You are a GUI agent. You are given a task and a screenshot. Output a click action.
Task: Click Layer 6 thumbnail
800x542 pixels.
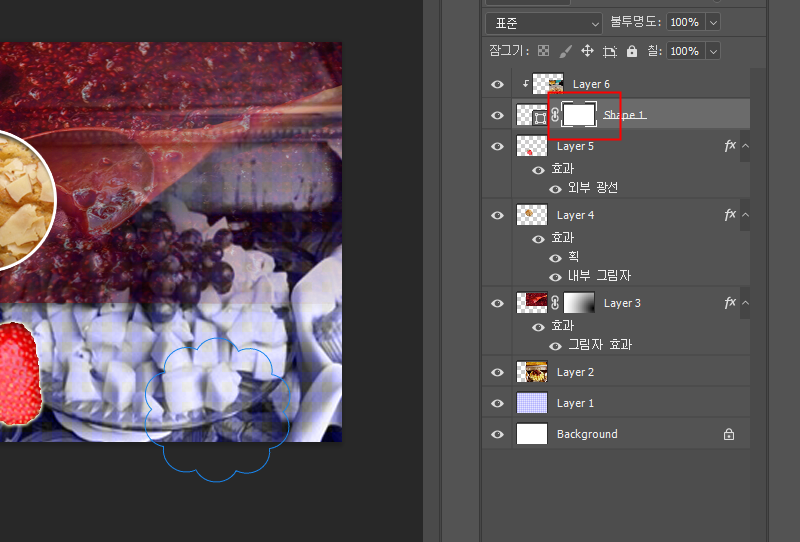click(547, 84)
